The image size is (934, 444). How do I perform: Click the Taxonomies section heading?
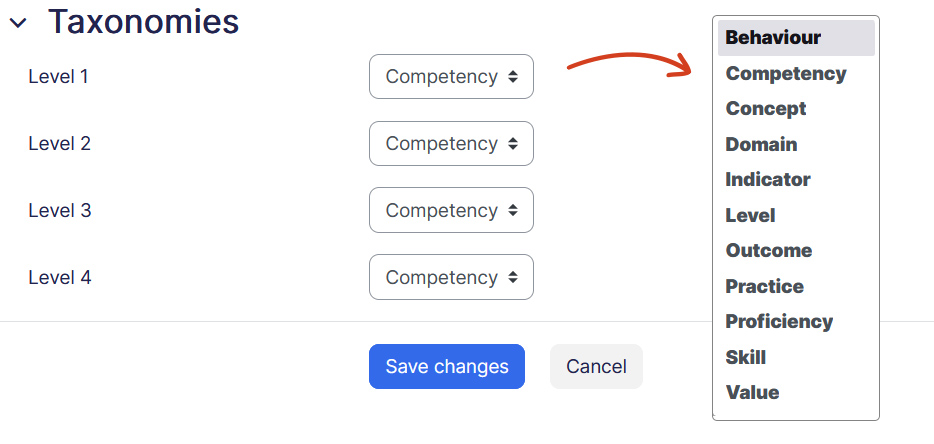coord(144,21)
